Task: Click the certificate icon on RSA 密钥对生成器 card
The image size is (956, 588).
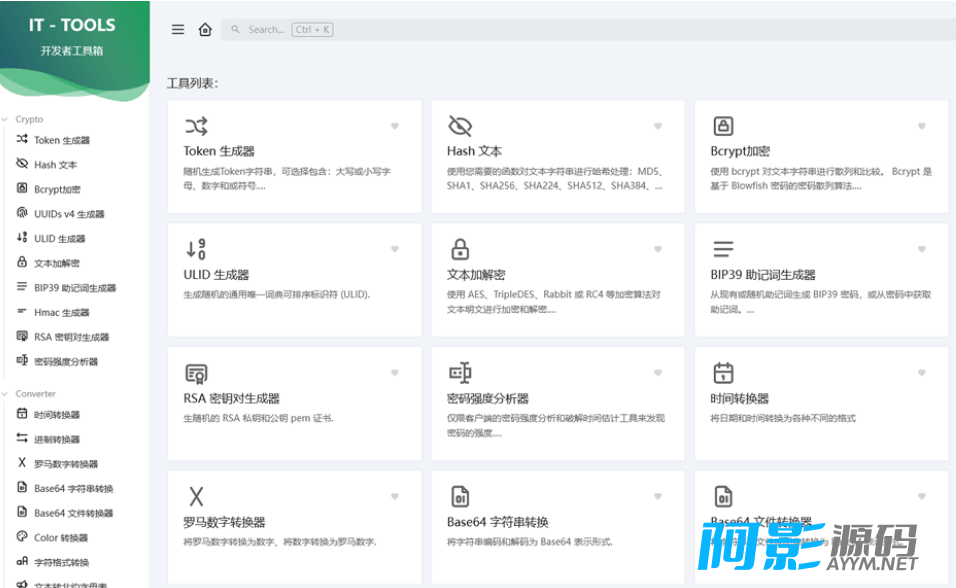Action: click(x=196, y=373)
